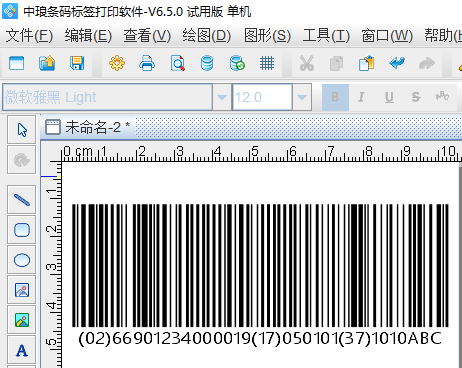Viewport: 462px width, 368px height.
Task: Click the database with green check icon
Action: 237,63
